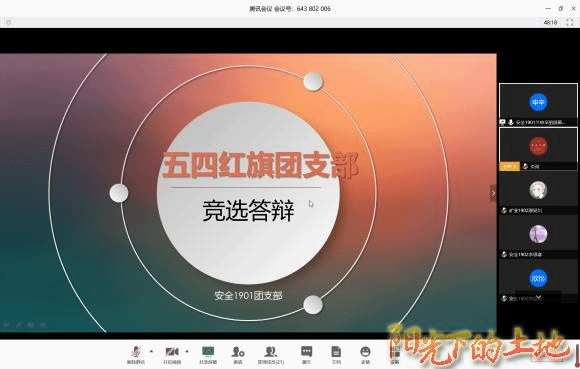Collapse the participant sidebar with the side arrow
The width and height of the screenshot is (580, 369).
click(493, 193)
